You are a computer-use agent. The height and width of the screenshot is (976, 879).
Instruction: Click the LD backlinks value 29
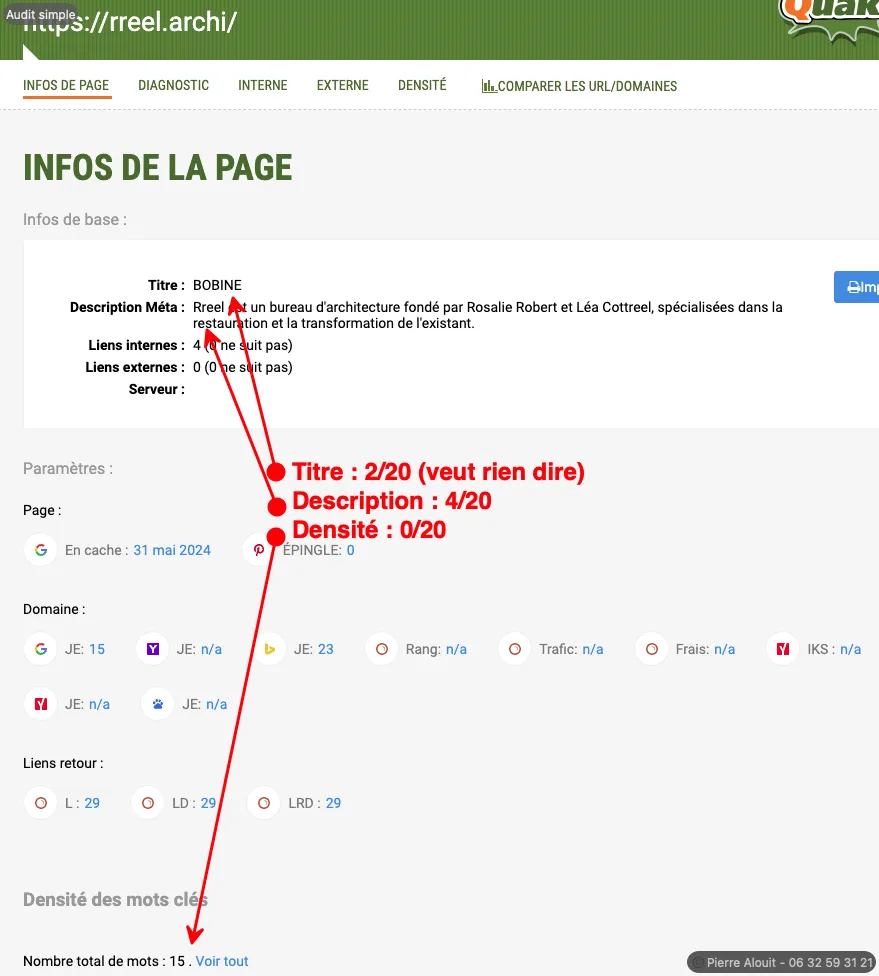click(x=208, y=803)
